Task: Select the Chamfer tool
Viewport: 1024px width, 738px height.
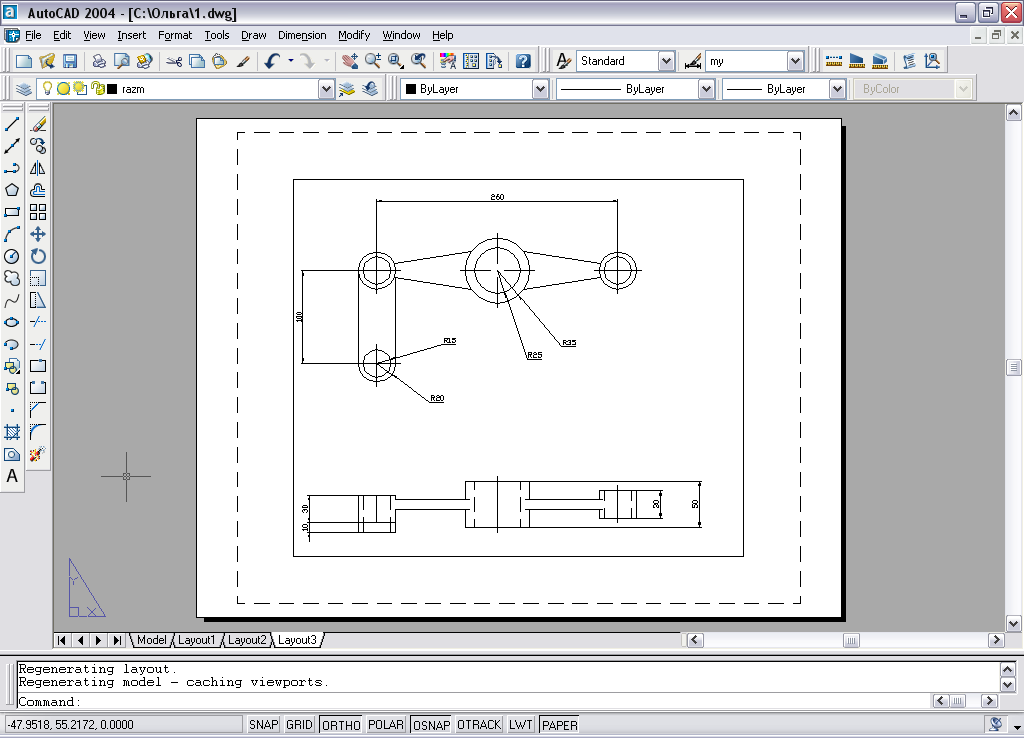Action: click(x=38, y=409)
